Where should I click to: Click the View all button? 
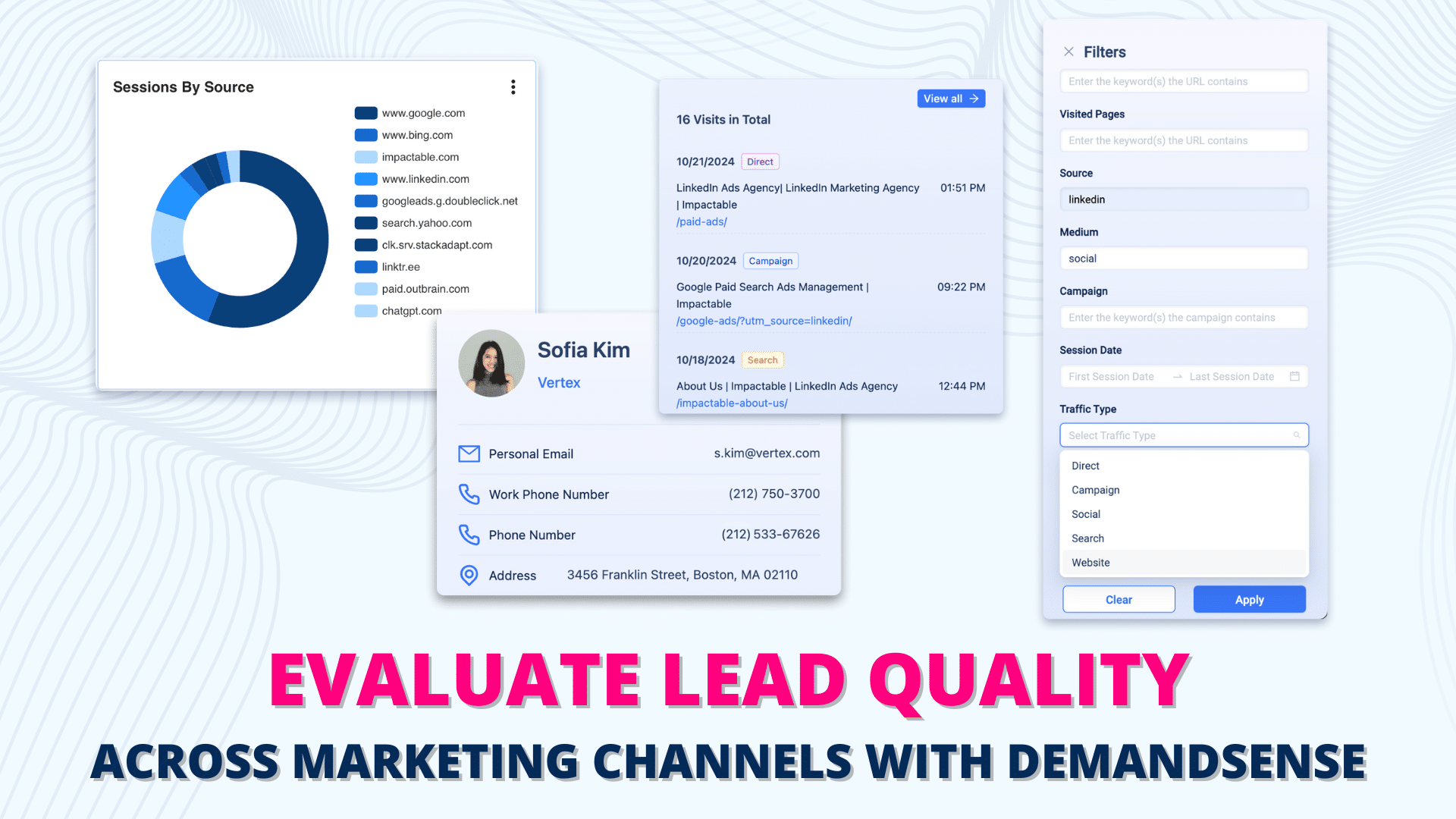click(951, 99)
